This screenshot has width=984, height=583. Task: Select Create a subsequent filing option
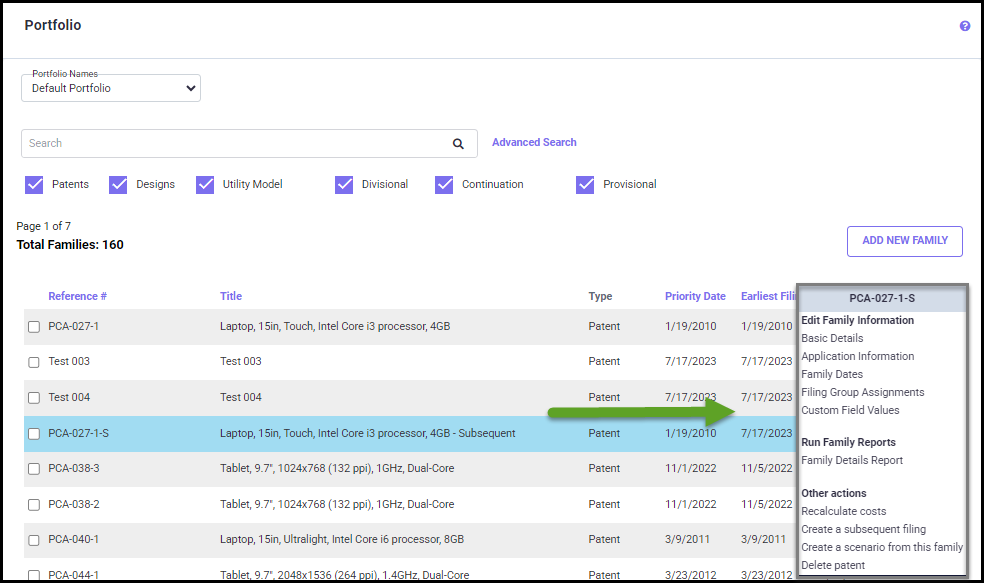pos(863,529)
